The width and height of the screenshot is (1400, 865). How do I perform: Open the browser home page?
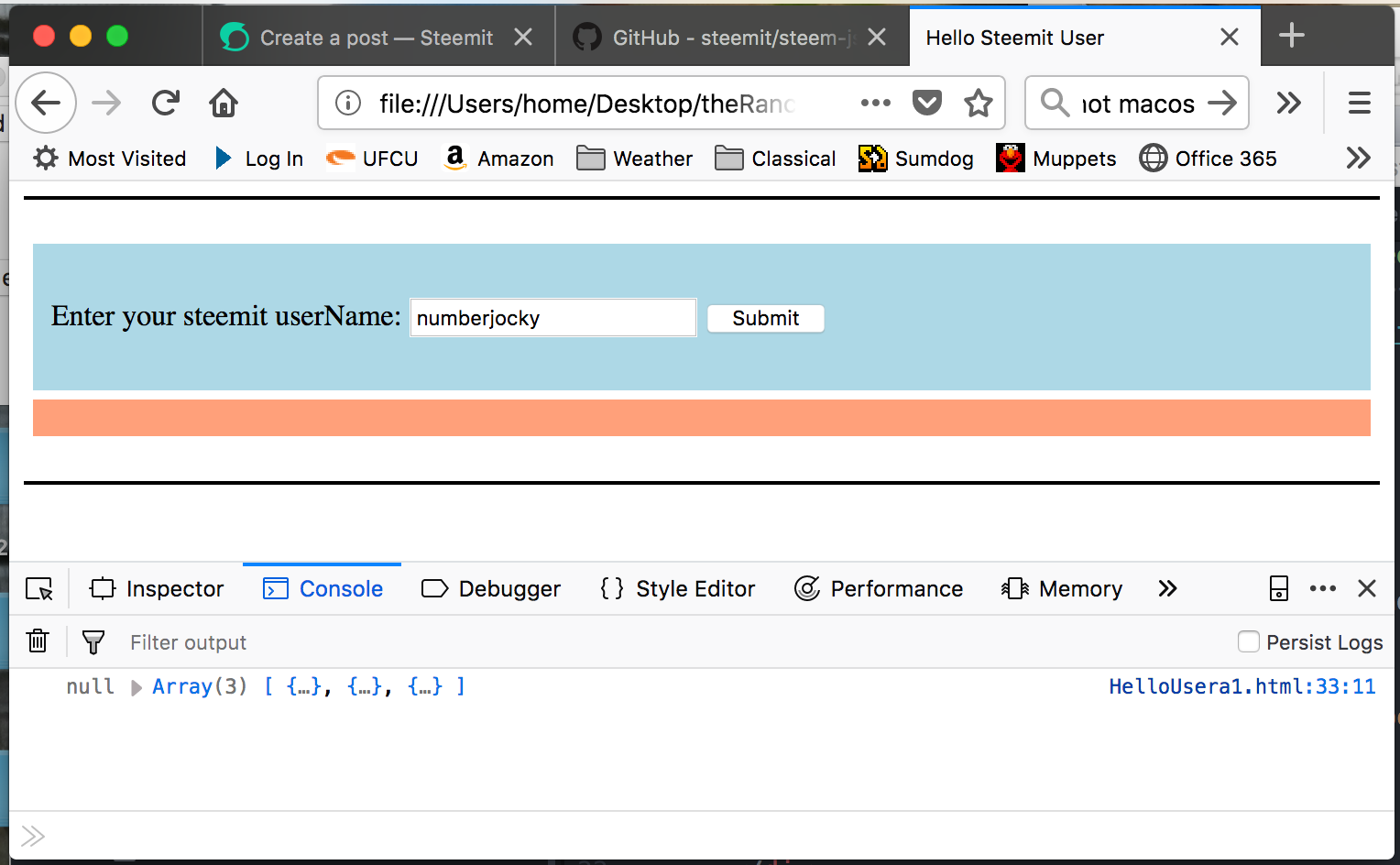tap(224, 103)
